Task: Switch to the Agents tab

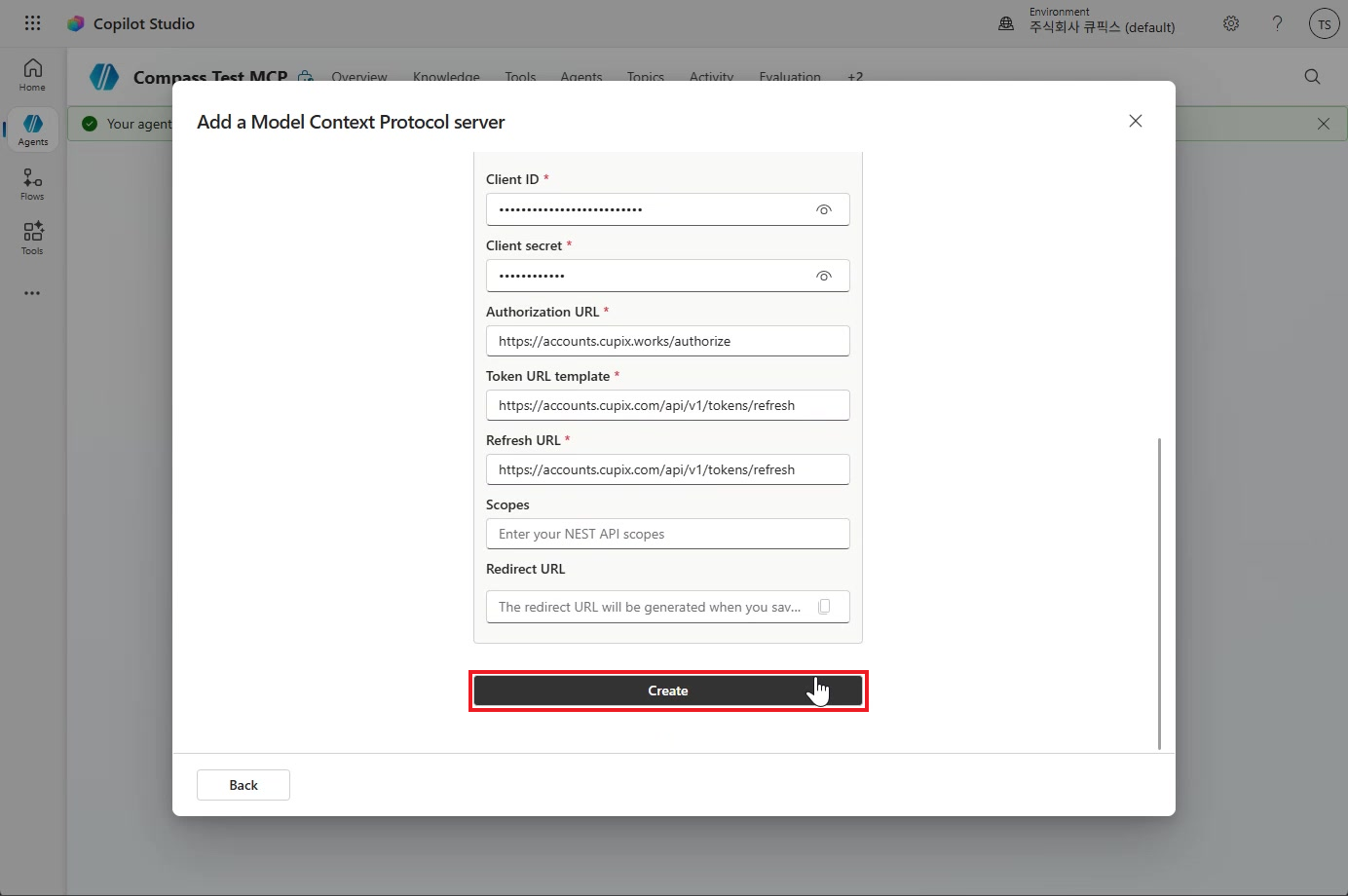Action: point(581,76)
